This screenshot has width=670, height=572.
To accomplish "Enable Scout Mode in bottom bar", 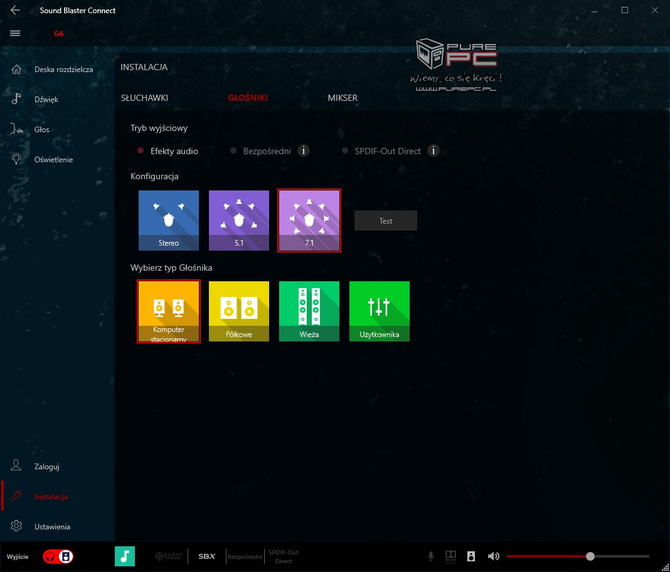I will (169, 556).
